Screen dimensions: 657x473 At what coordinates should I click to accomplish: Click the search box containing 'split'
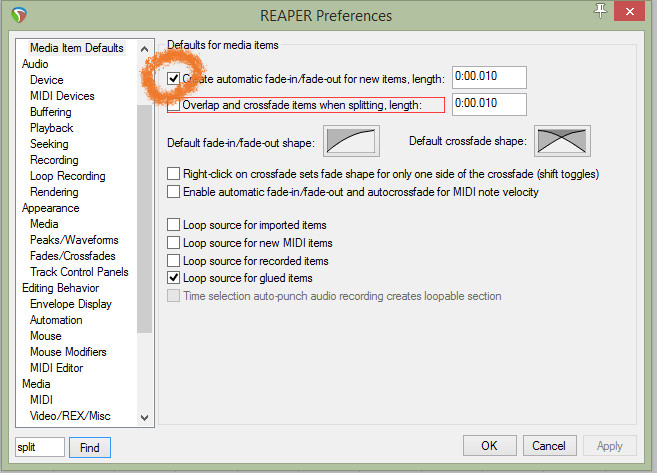(x=40, y=447)
